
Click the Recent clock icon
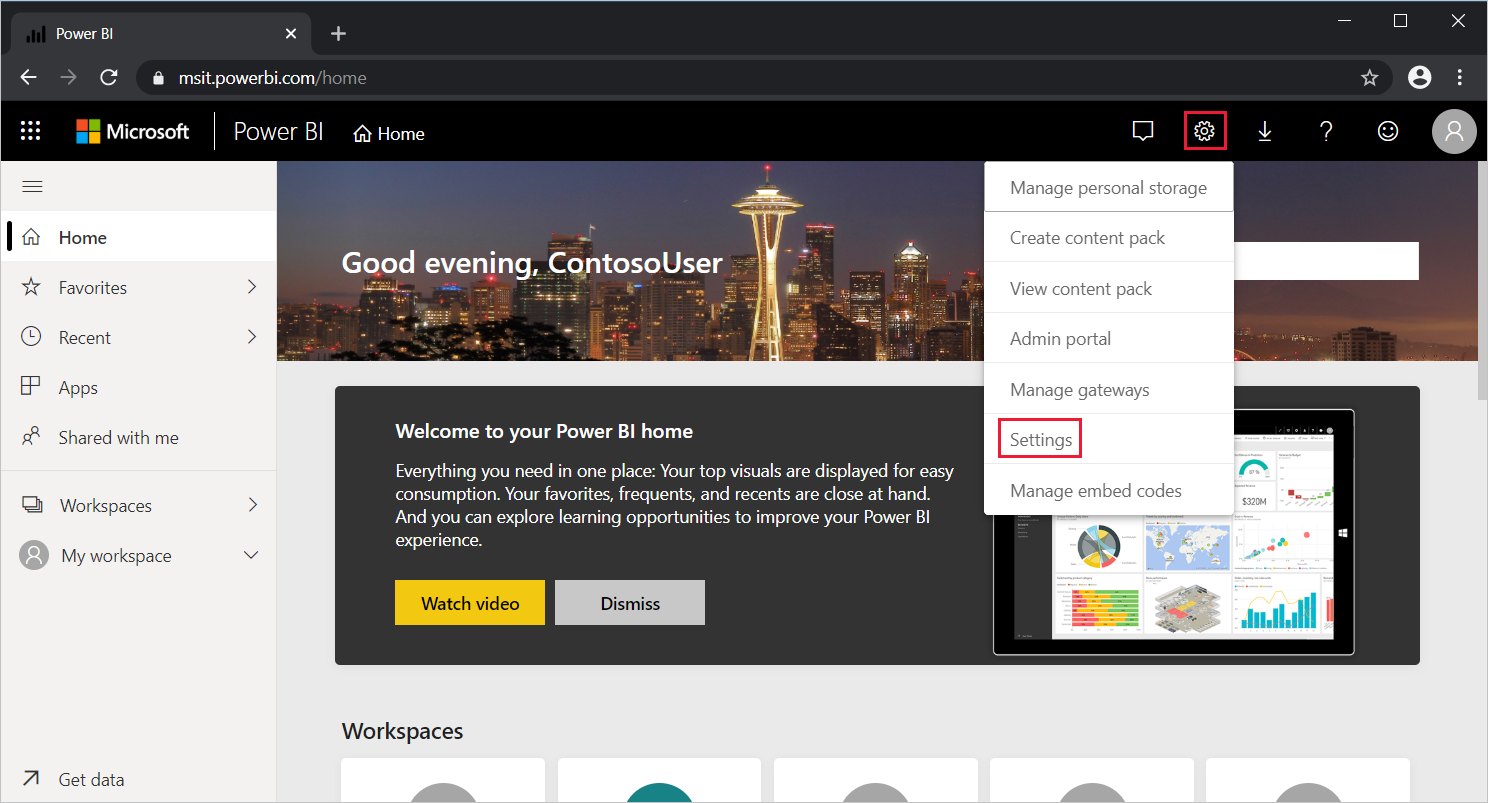[x=32, y=337]
